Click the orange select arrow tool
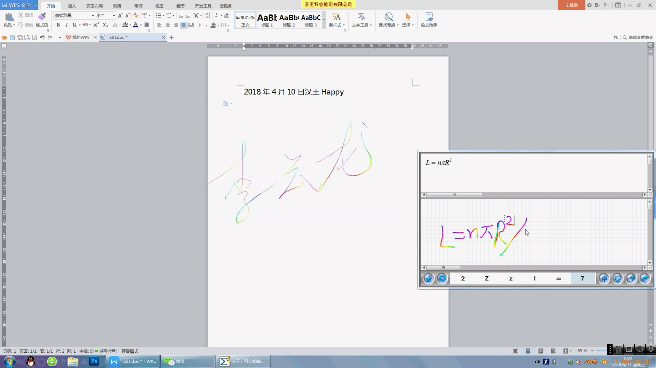Image resolution: width=656 pixels, height=368 pixels. (408, 17)
